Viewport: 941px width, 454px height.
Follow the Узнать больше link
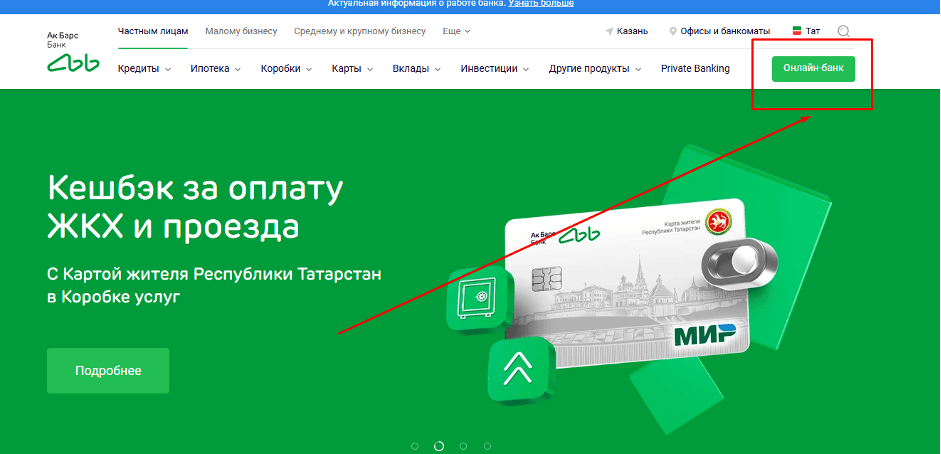(541, 4)
